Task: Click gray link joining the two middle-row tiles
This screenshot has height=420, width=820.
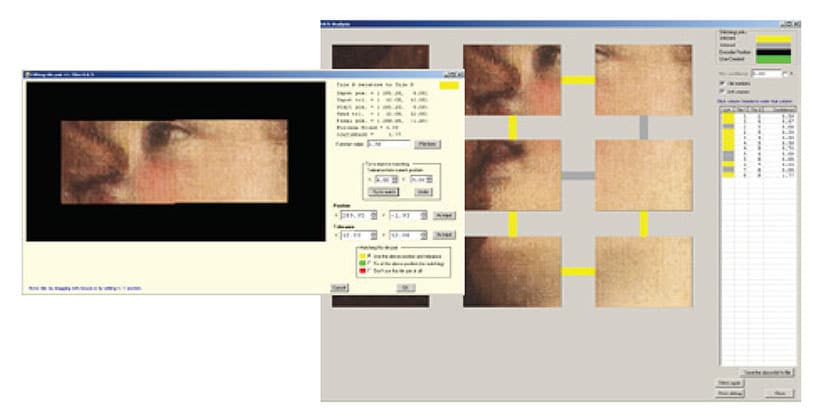Action: coord(578,176)
